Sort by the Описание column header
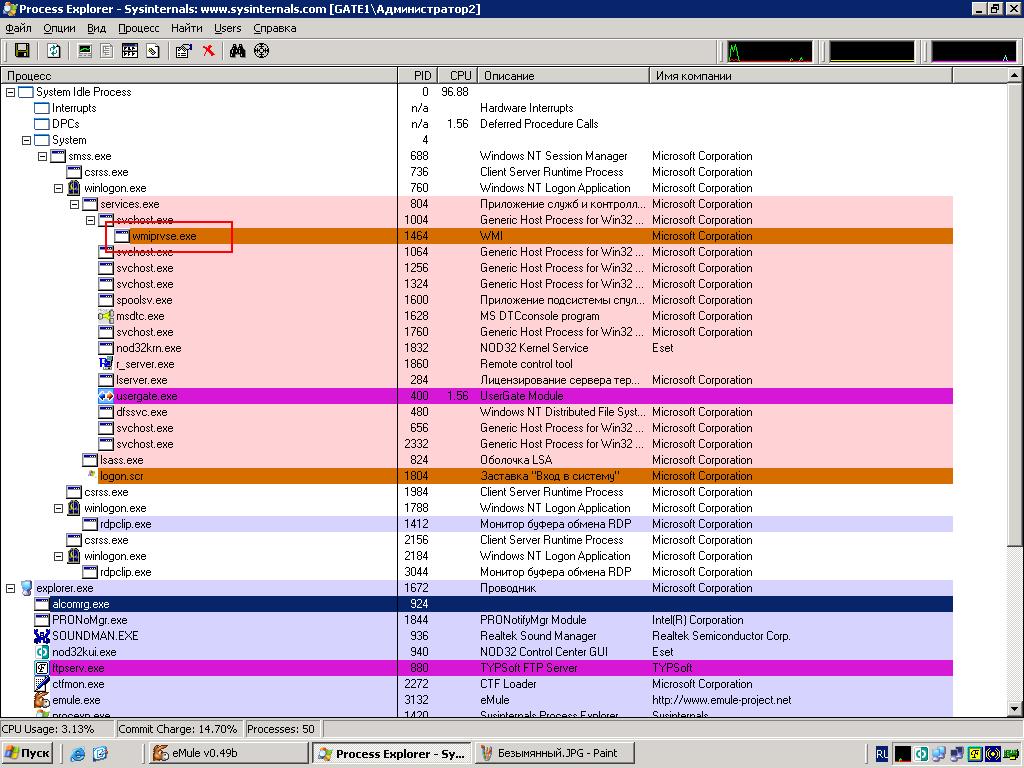 564,76
